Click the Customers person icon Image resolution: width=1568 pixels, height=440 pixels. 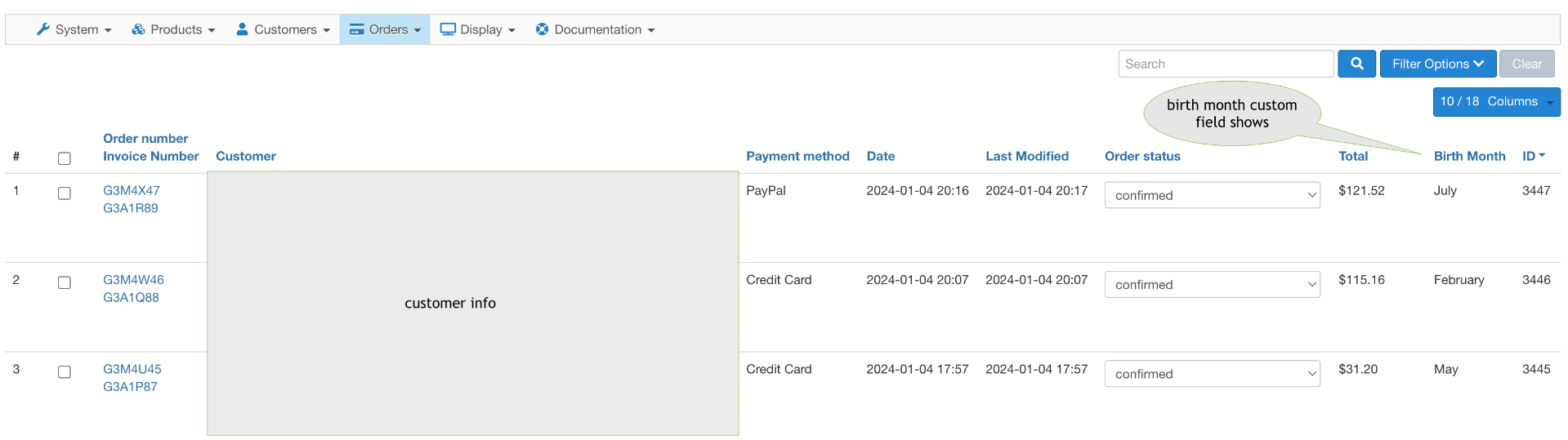coord(242,29)
